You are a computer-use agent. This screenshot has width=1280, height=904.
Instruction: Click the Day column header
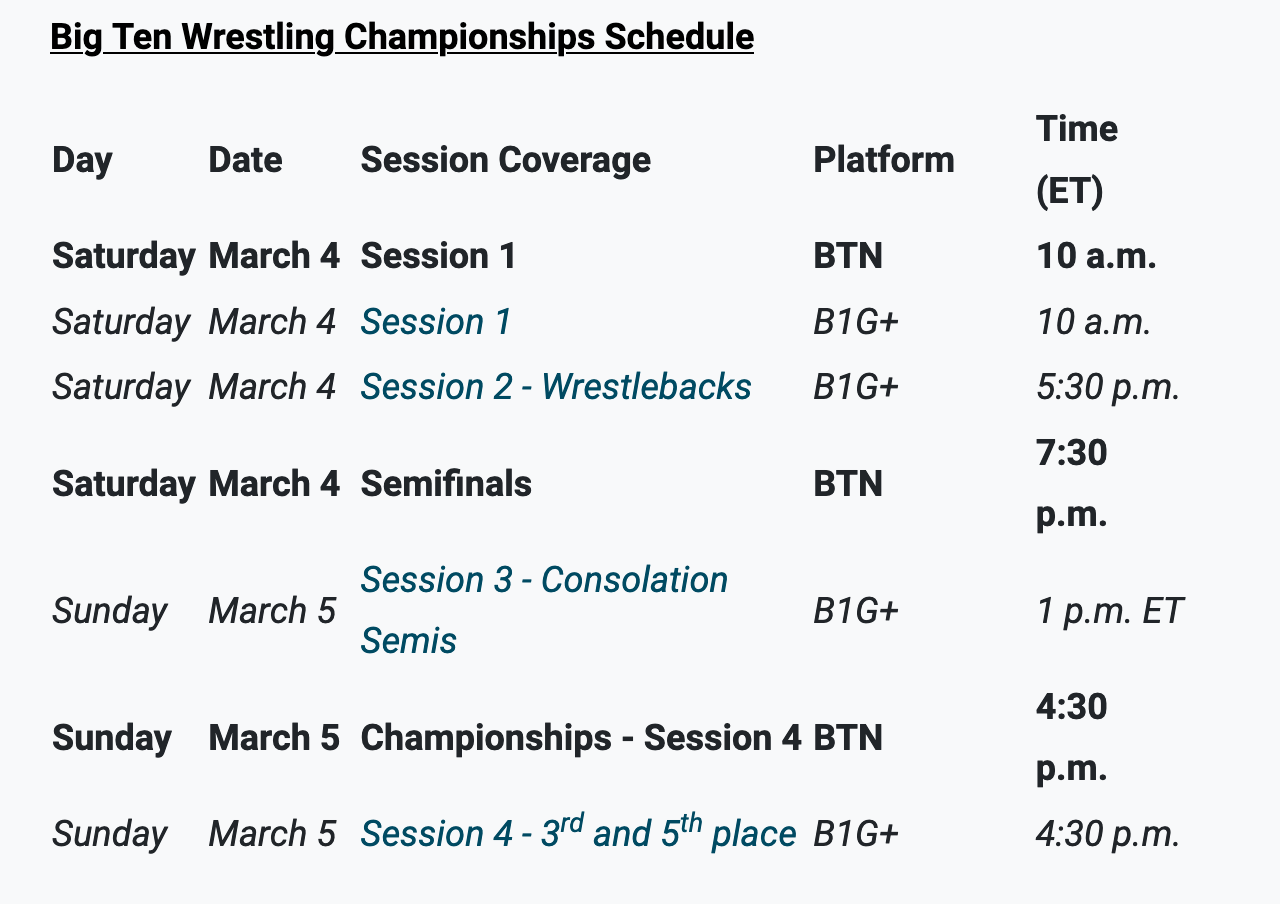(82, 160)
